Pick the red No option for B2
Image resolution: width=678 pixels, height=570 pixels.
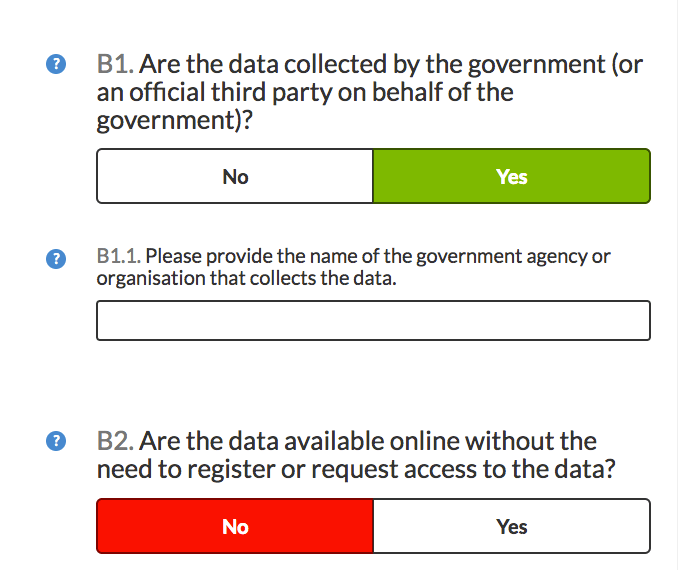click(x=235, y=527)
